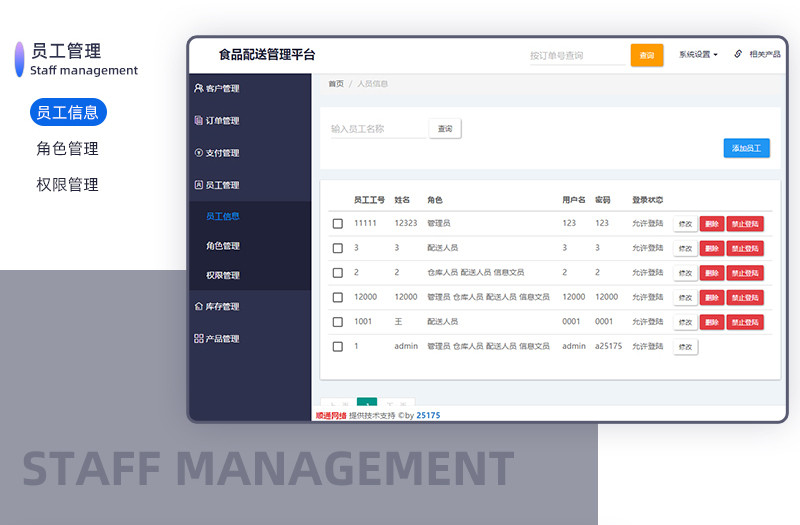Click the link icon beside 相关产品

click(738, 55)
